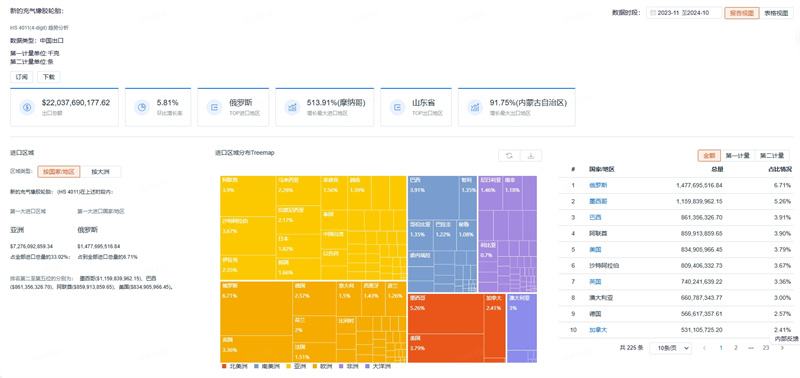Click the 俄罗斯 6.71% treemap block

256,308
